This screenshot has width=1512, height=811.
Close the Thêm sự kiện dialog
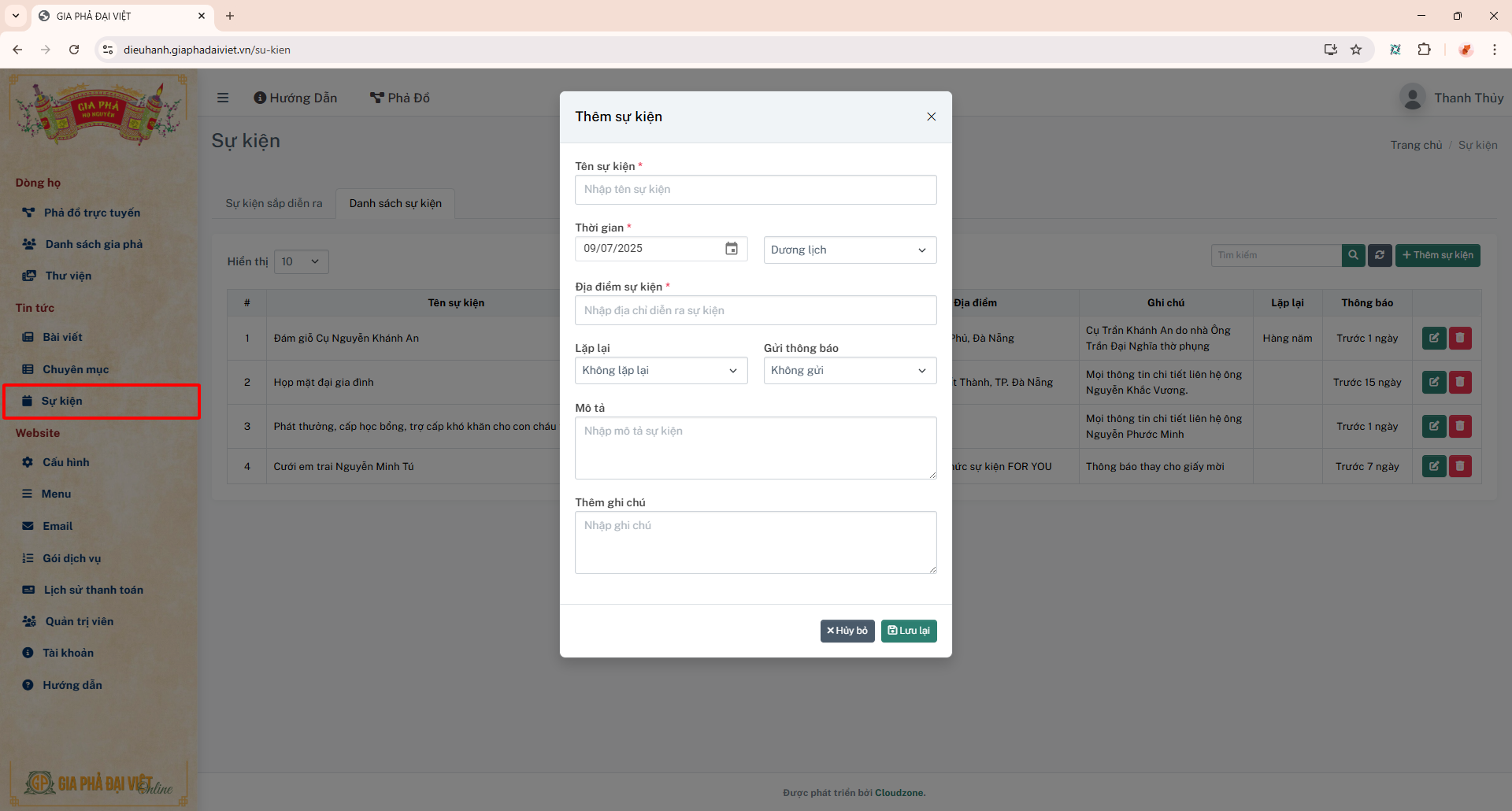click(x=931, y=117)
